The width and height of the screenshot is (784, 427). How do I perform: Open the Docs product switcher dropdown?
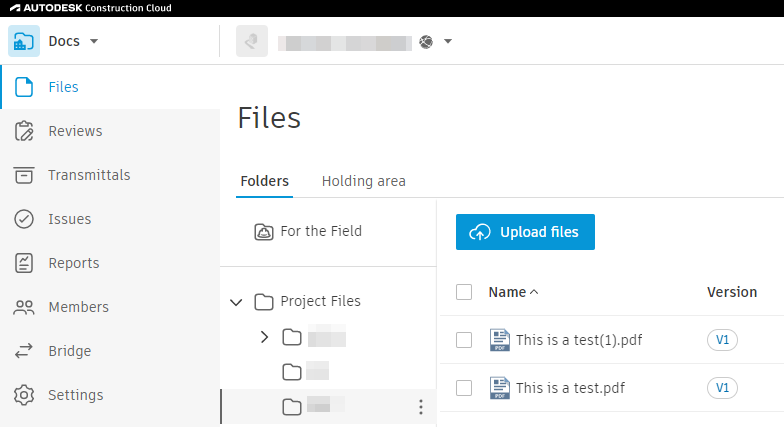(x=94, y=42)
